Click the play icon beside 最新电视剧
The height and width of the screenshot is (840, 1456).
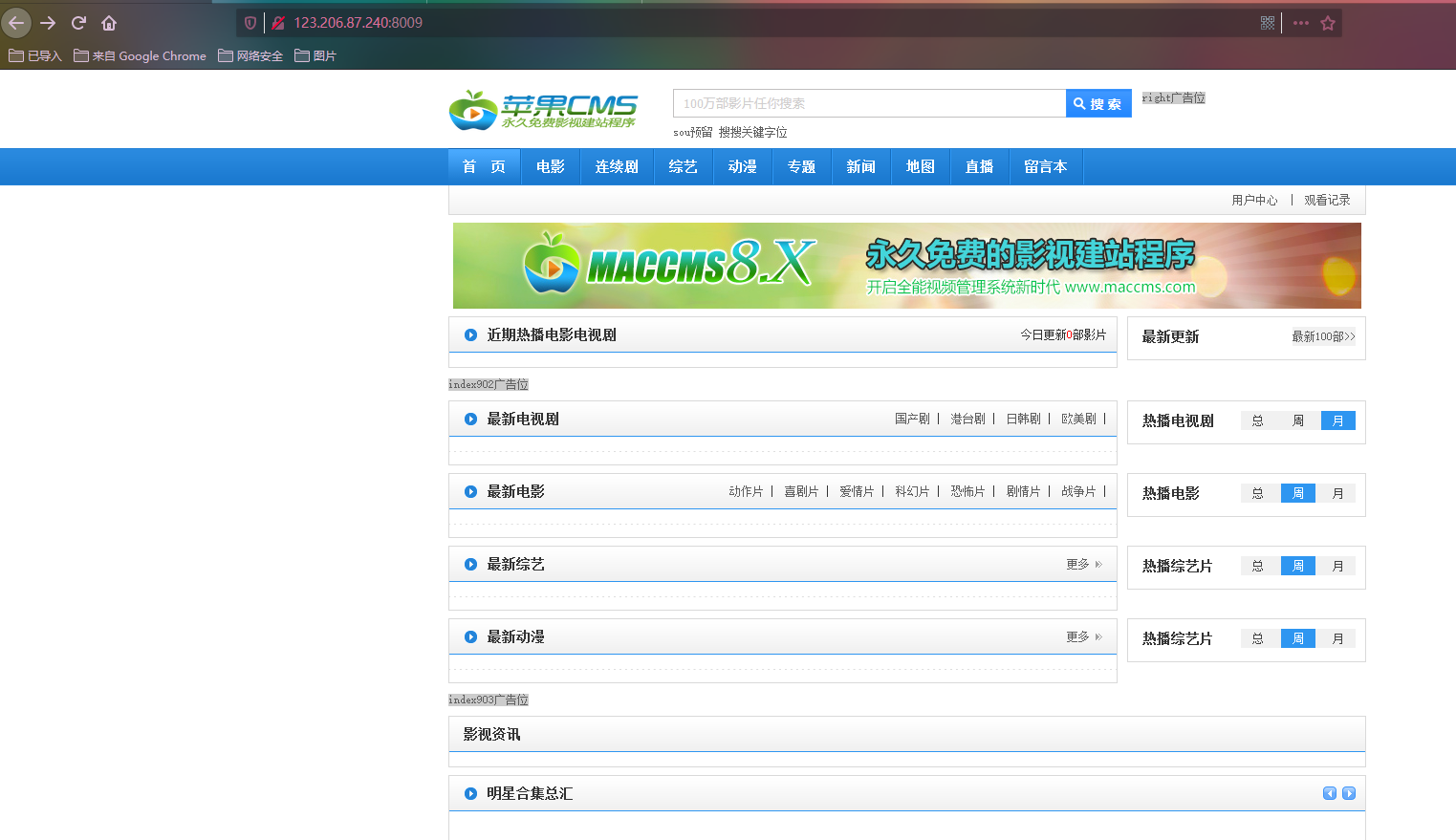point(470,419)
